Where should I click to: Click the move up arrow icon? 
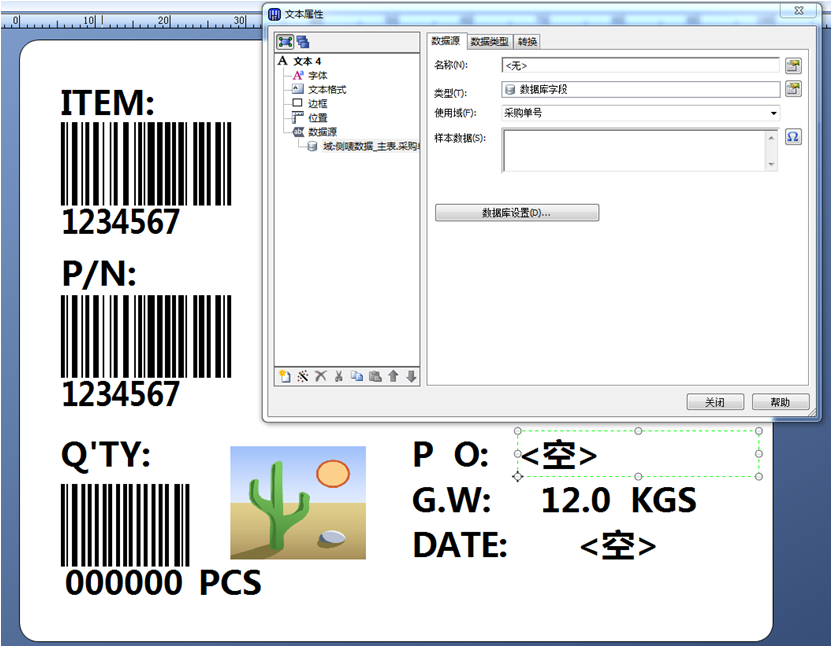pos(393,376)
